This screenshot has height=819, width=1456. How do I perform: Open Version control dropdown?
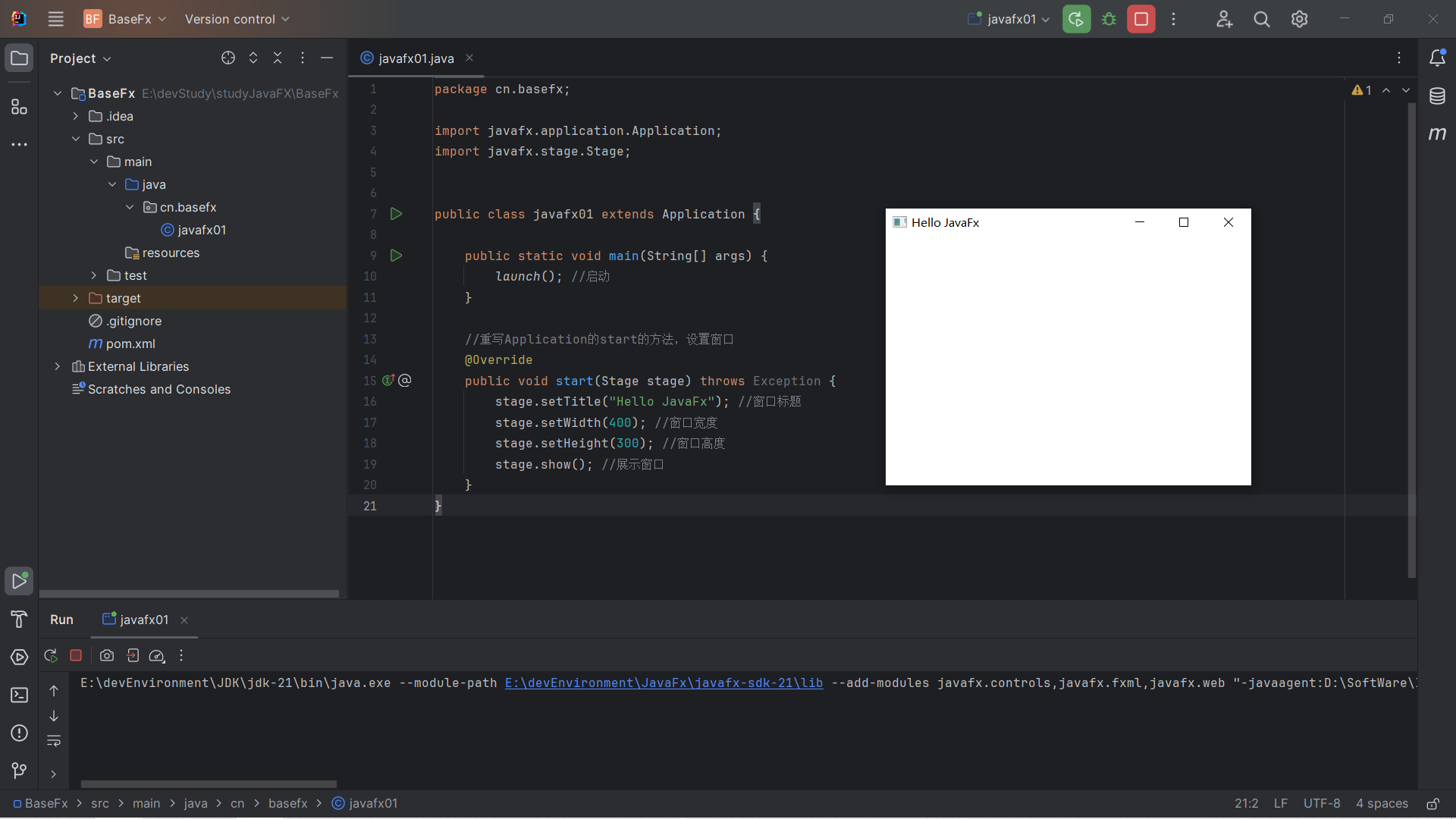[237, 19]
